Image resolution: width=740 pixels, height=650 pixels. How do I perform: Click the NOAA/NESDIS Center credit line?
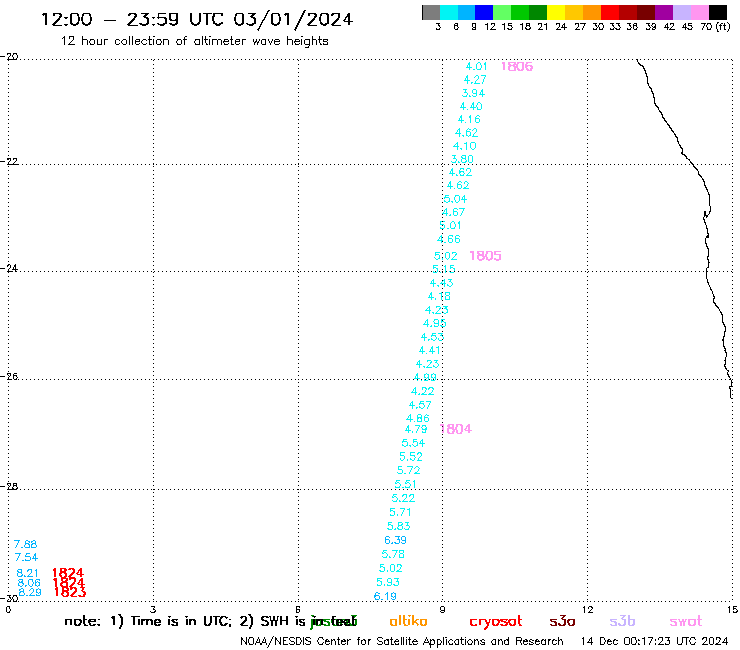[x=402, y=642]
